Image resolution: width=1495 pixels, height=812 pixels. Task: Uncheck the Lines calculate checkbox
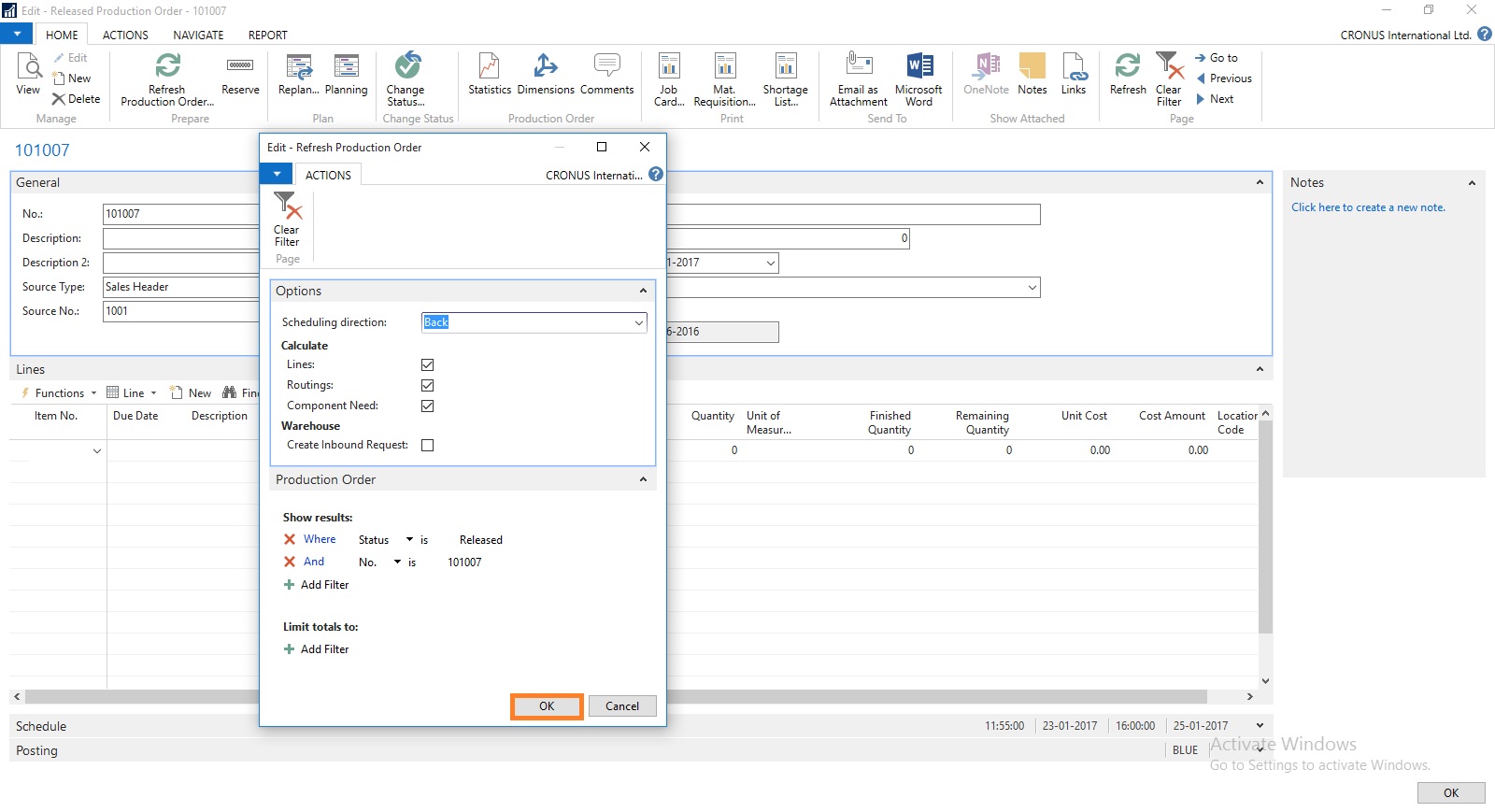point(427,364)
